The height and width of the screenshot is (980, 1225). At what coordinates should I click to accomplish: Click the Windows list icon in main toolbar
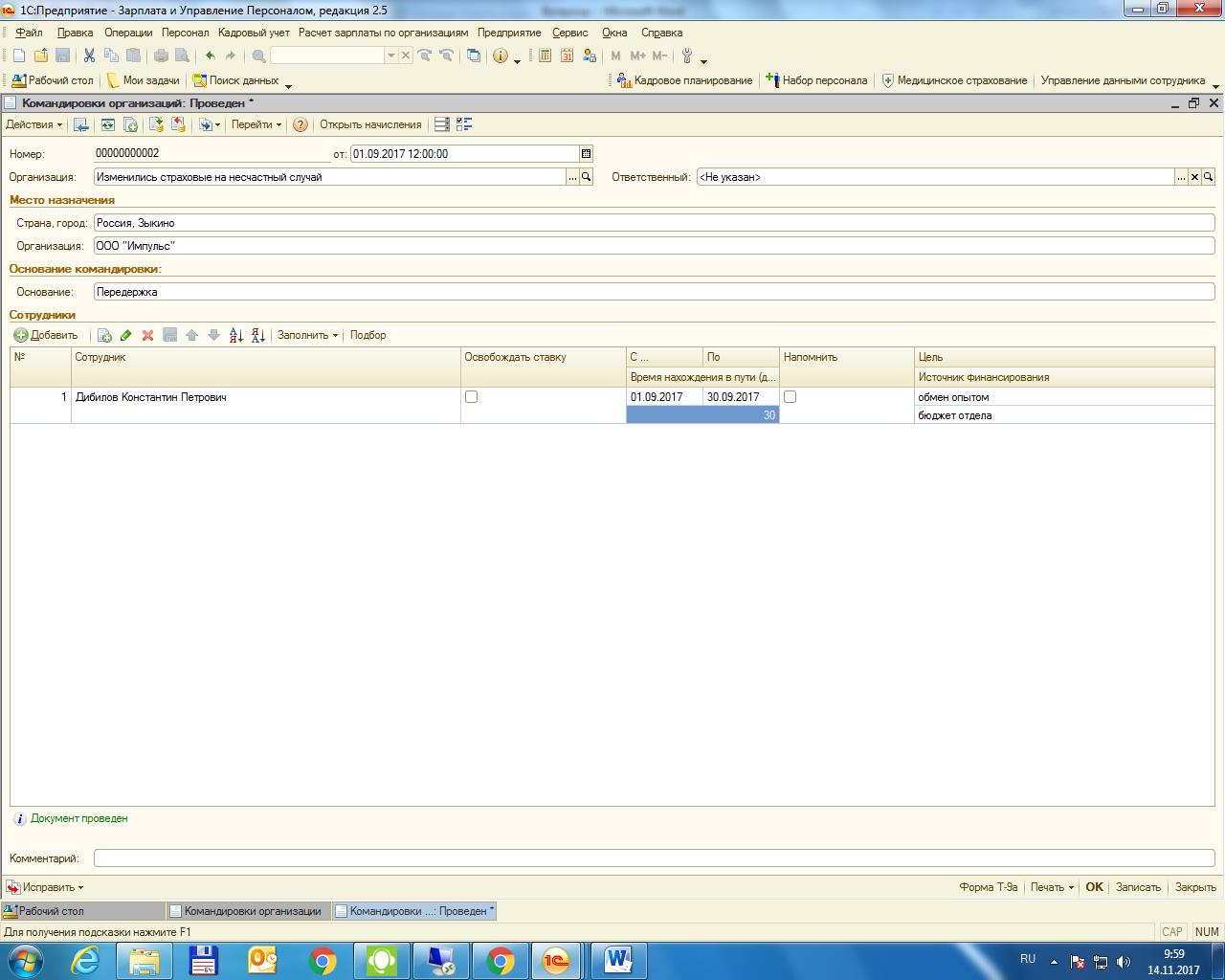point(474,56)
